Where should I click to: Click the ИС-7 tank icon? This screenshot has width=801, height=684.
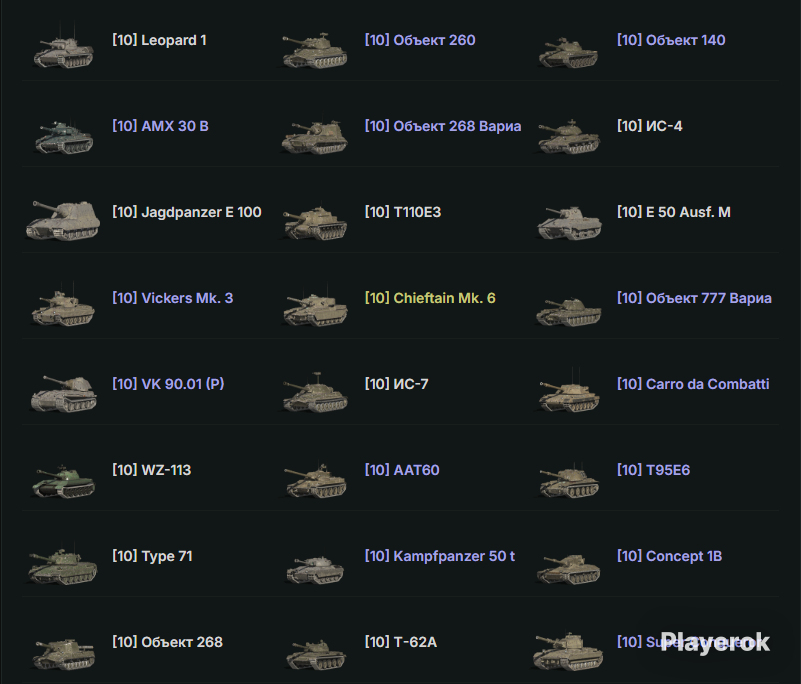pos(315,392)
